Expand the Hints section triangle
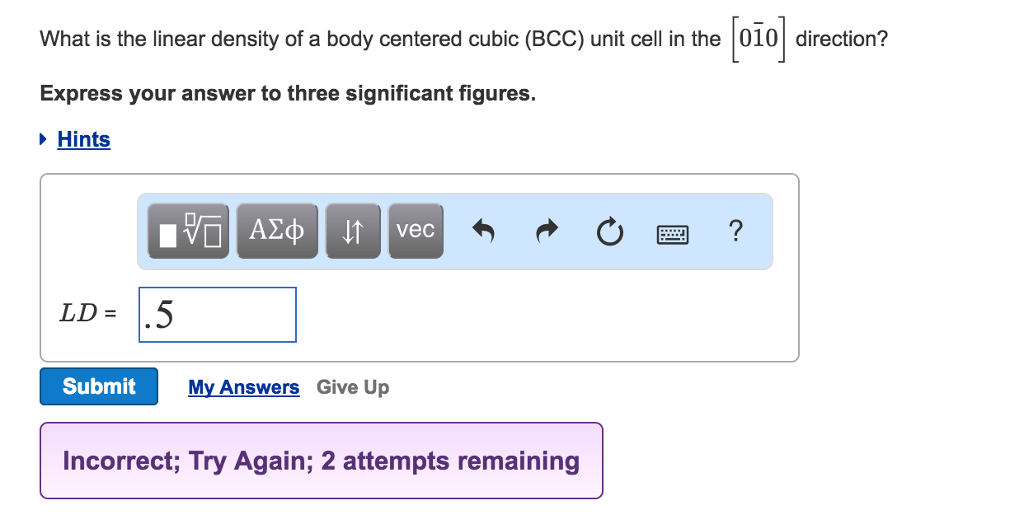Viewport: 1024px width, 524px height. tap(44, 139)
